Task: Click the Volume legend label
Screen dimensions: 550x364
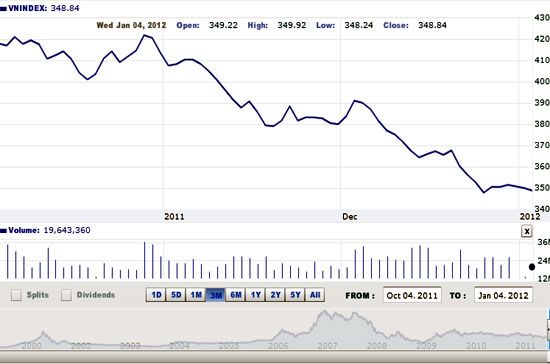Action: (24, 230)
